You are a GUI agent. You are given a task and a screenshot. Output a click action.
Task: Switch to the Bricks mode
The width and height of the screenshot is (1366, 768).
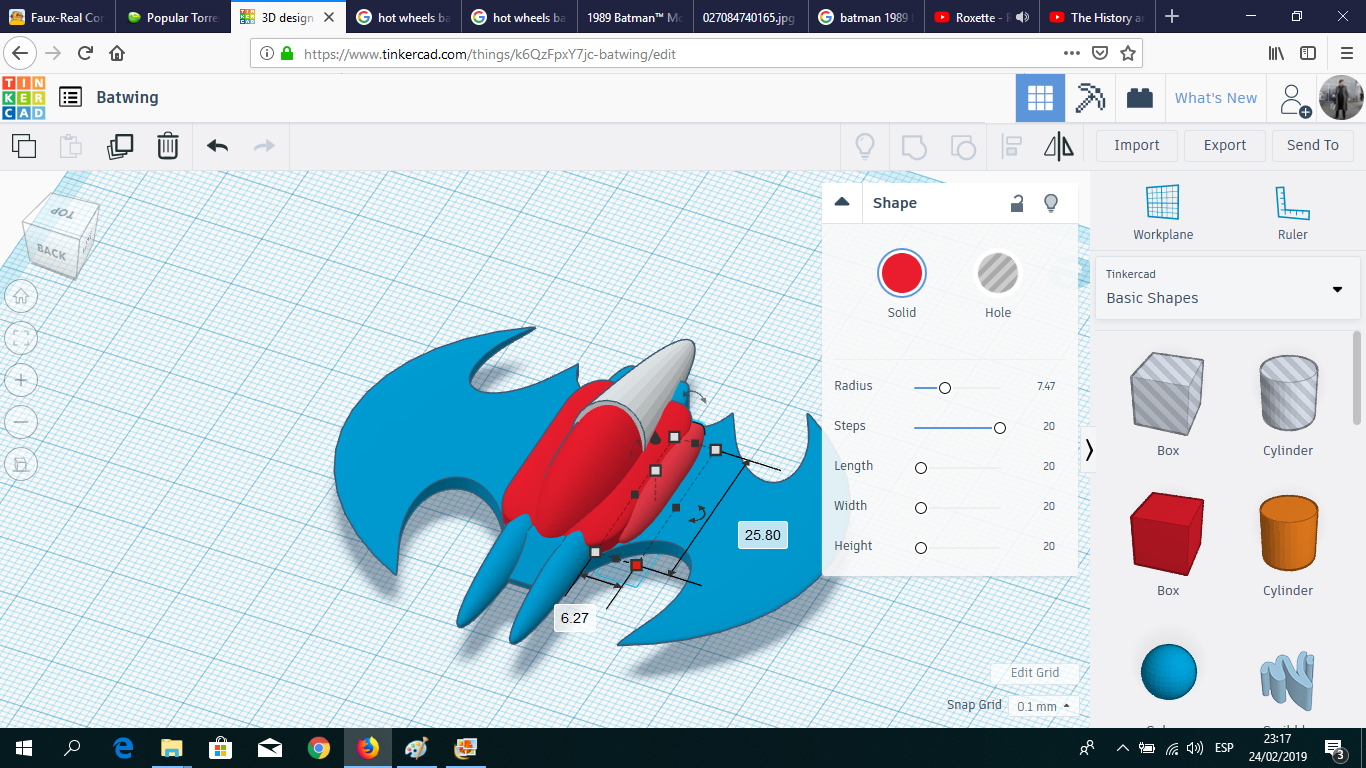point(1139,98)
